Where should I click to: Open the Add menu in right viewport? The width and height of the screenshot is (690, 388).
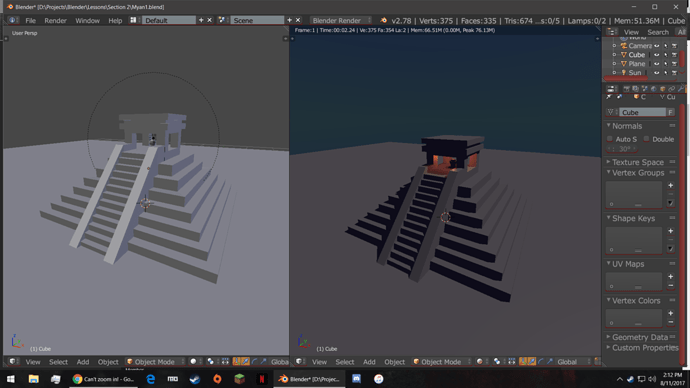click(x=369, y=362)
